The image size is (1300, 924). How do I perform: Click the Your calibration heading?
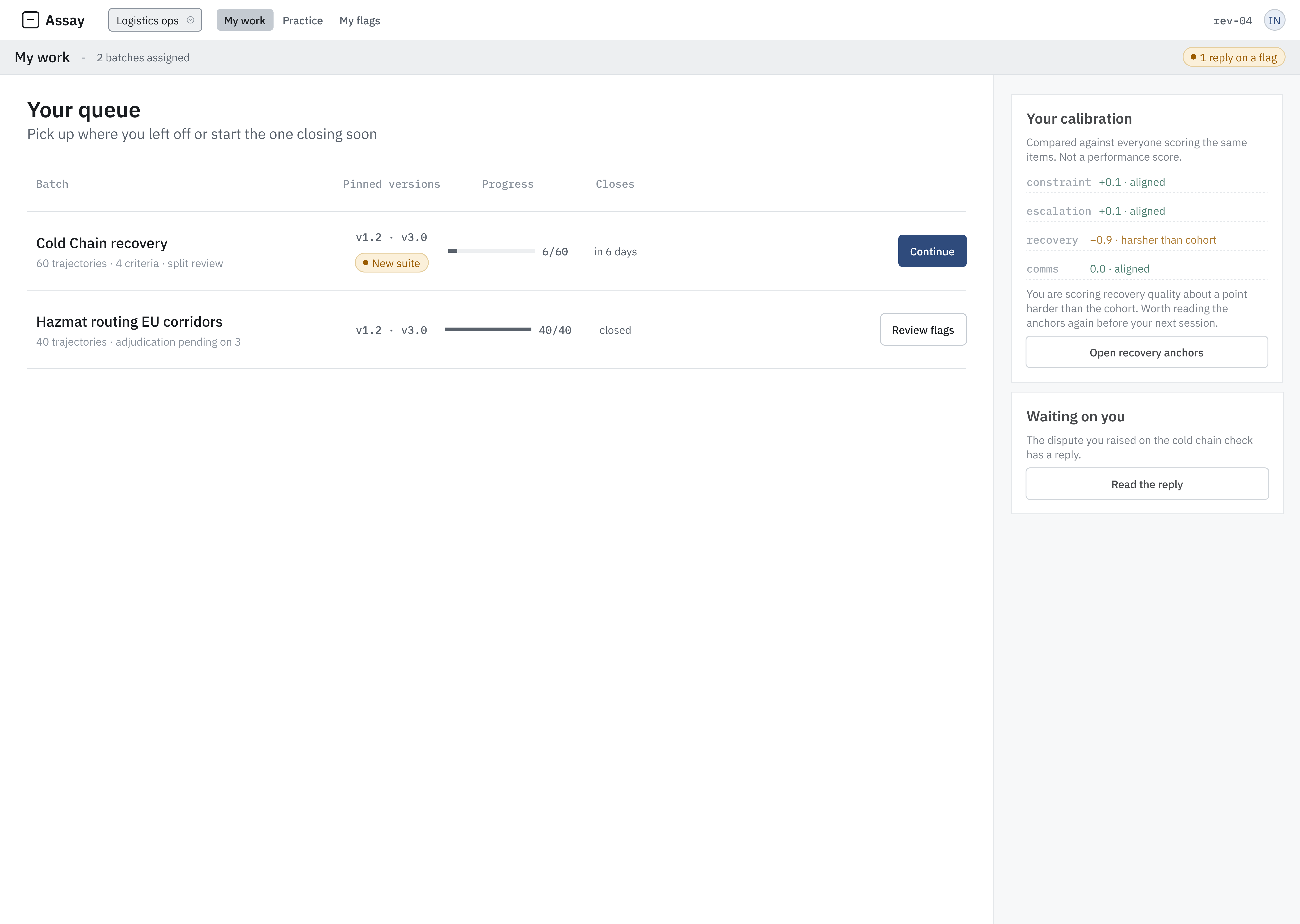[x=1079, y=118]
